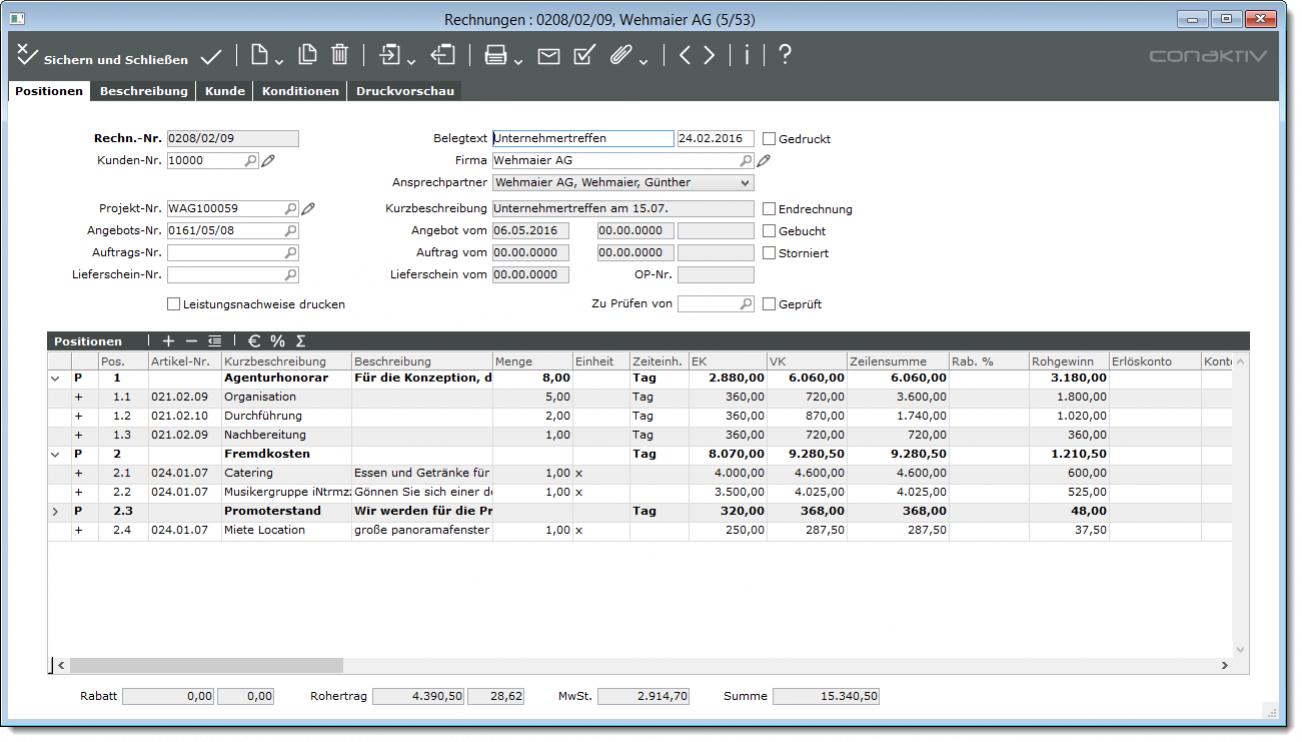This screenshot has height=742, width=1302.
Task: Click the trash delete icon in toolbar
Action: tap(340, 56)
